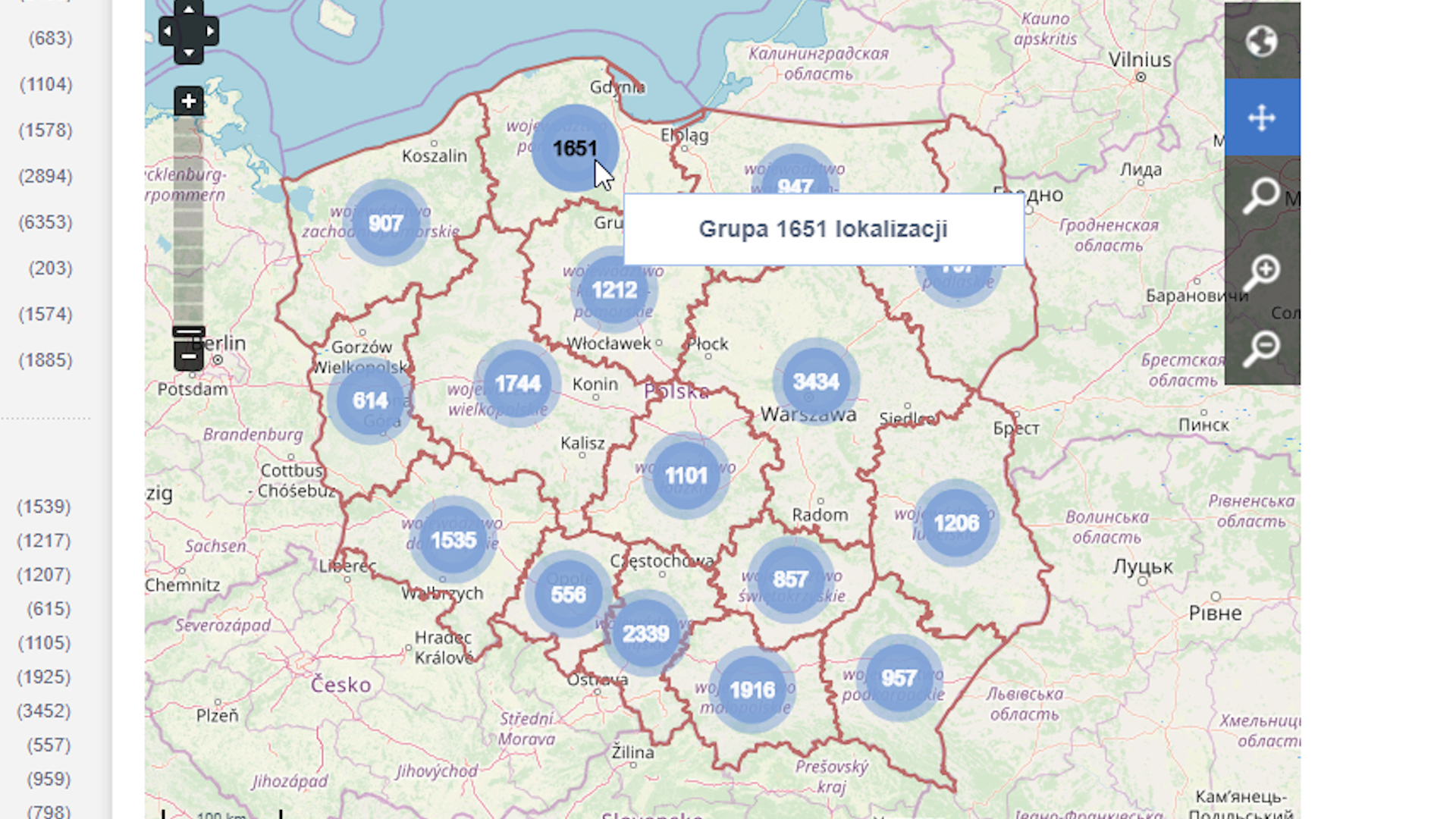Select the 2339 cluster marker
The image size is (1456, 819).
coord(645,634)
